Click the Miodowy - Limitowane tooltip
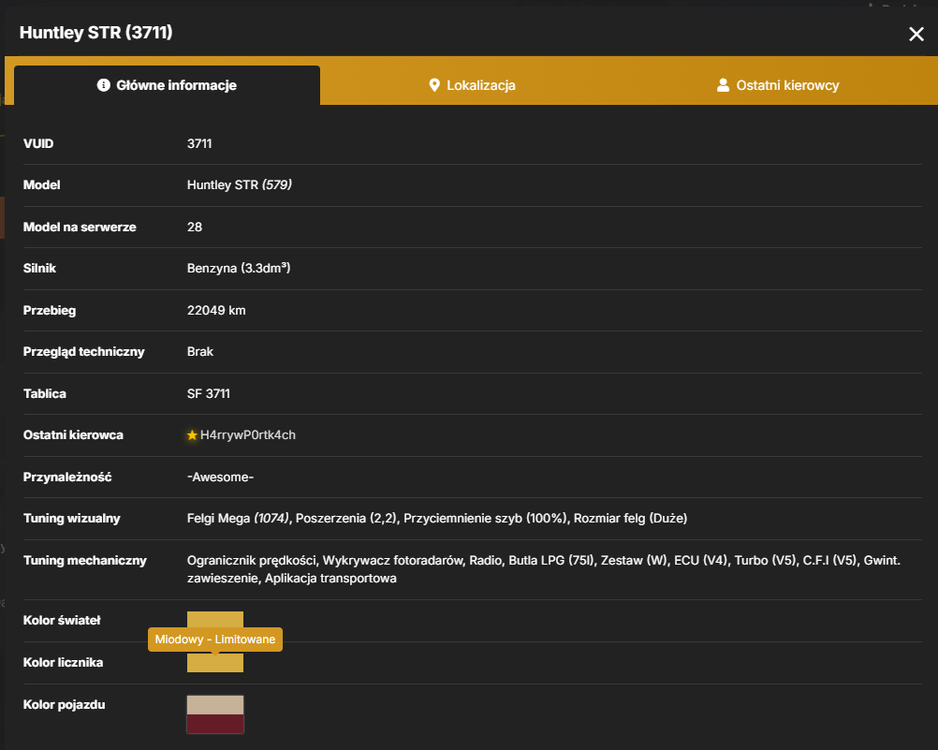Viewport: 938px width, 750px height. [x=215, y=639]
